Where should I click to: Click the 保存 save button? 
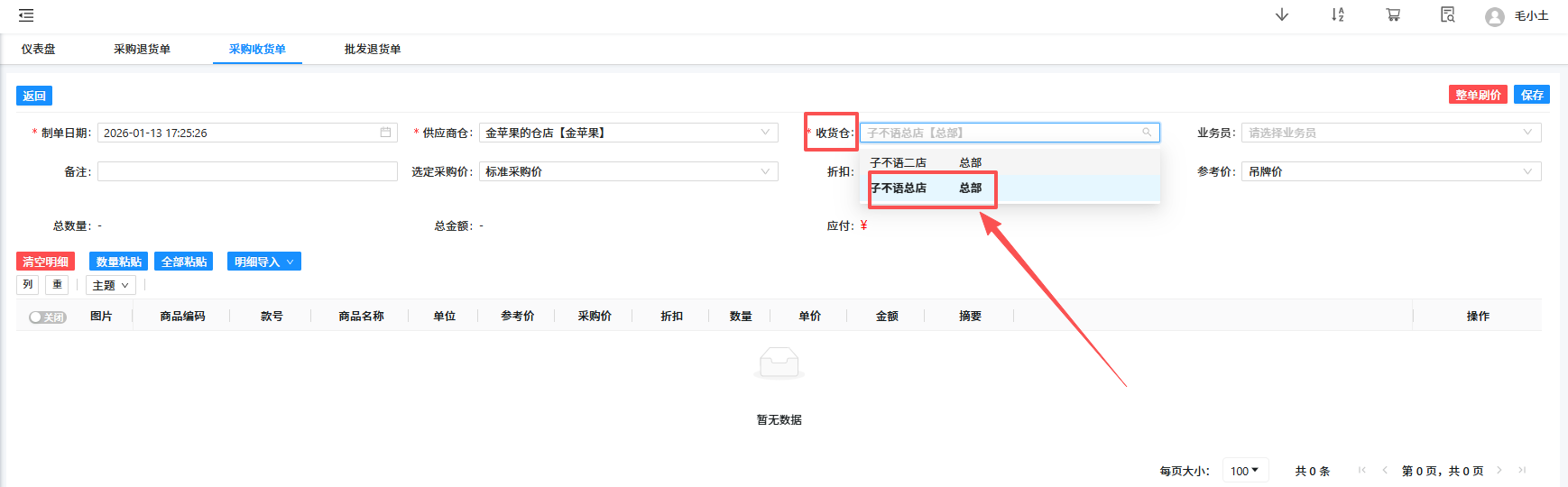tap(1531, 95)
